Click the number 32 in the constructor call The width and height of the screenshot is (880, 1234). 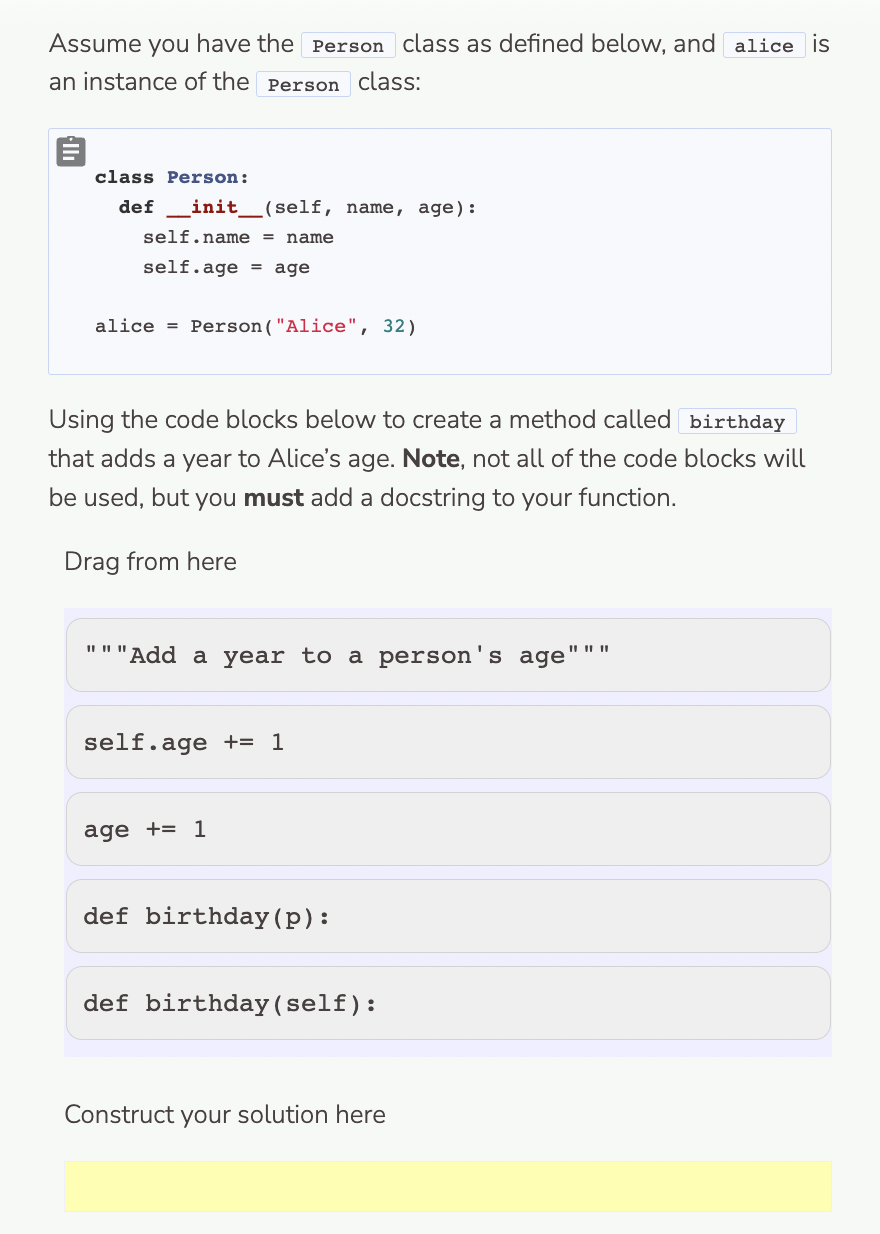tap(393, 326)
